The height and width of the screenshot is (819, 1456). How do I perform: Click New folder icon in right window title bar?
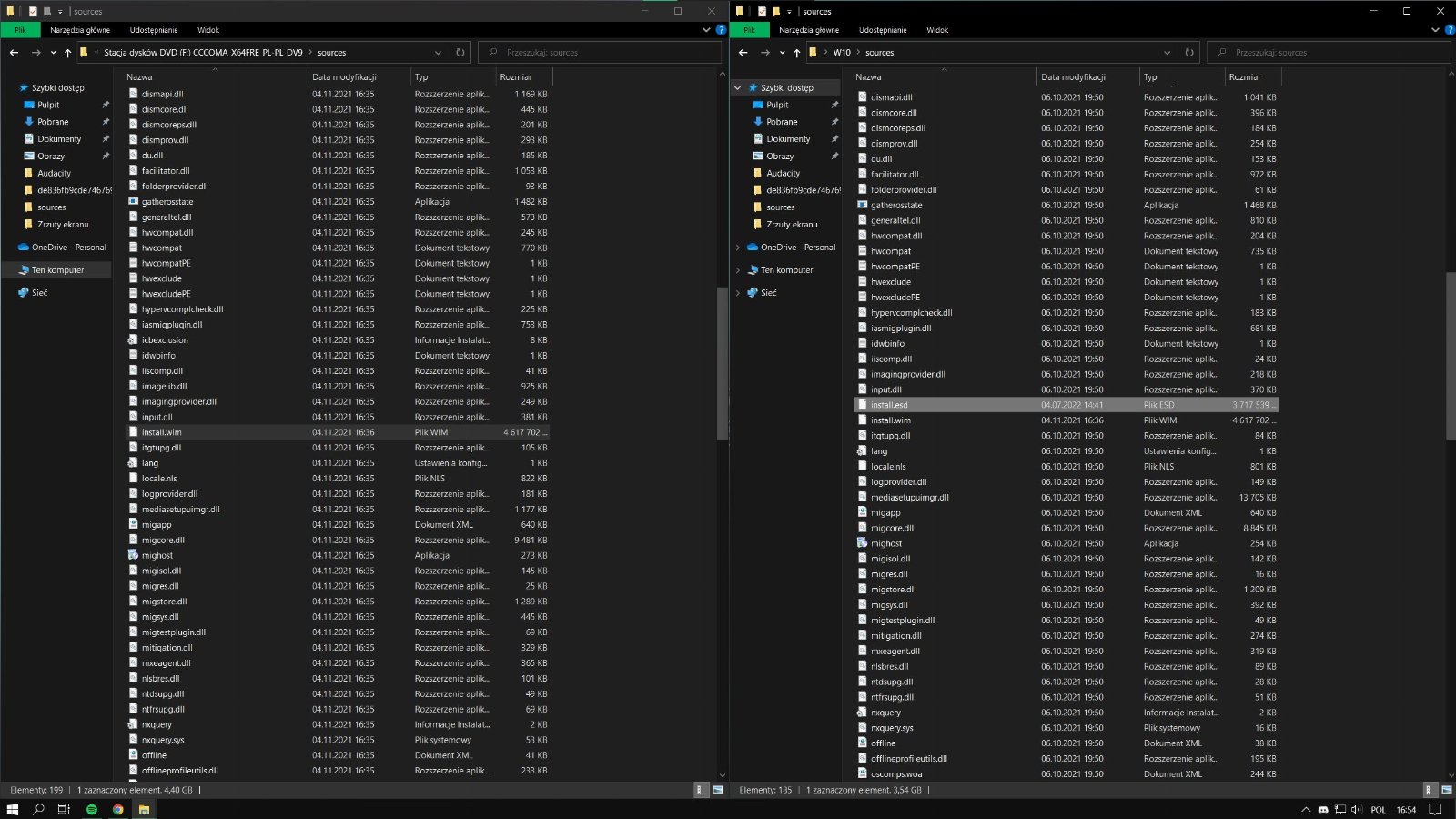pyautogui.click(x=776, y=12)
